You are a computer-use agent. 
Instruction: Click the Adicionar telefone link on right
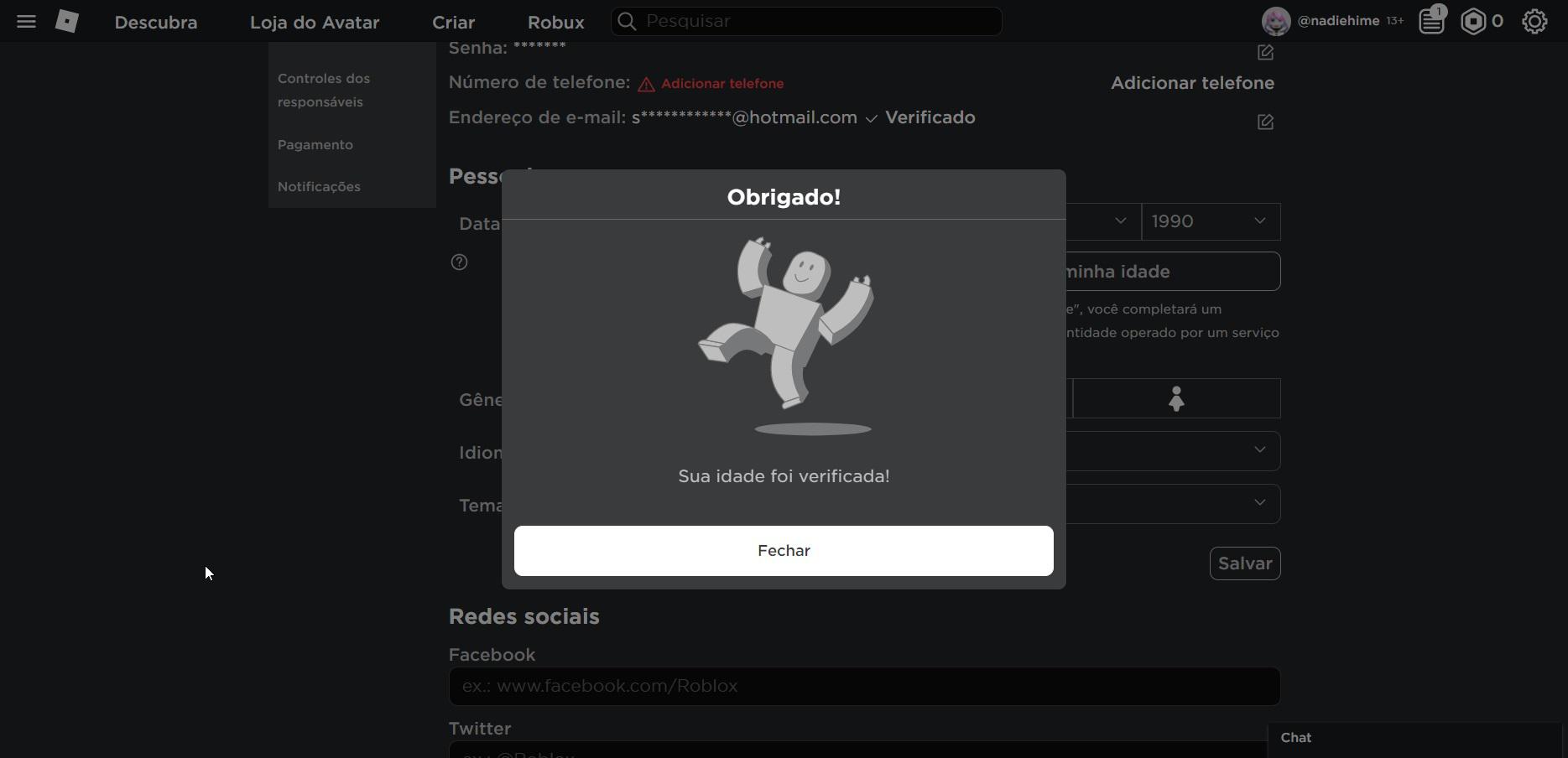1192,83
